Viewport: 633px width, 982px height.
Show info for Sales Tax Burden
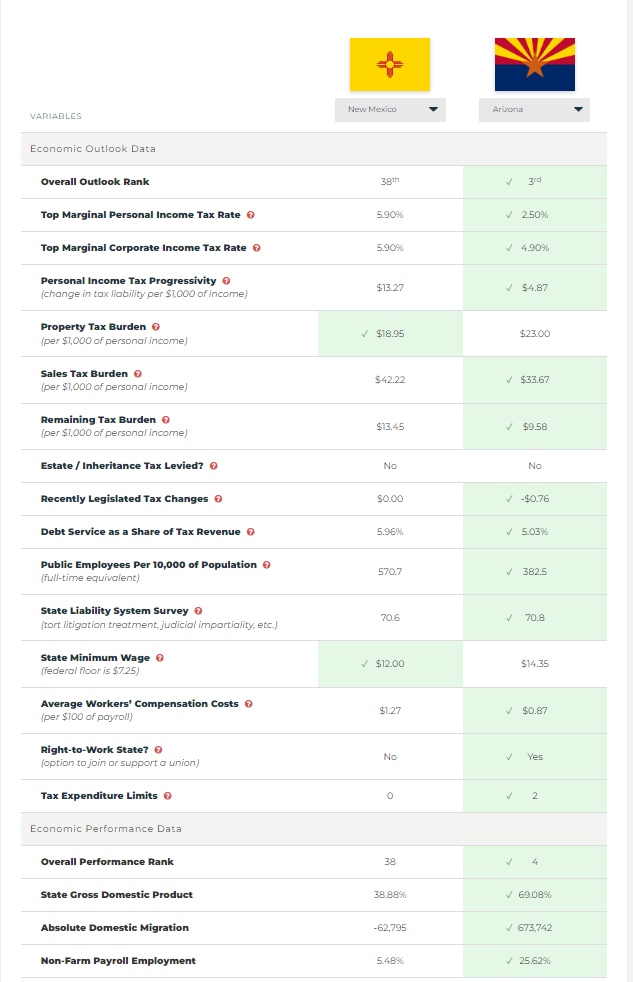tap(138, 374)
